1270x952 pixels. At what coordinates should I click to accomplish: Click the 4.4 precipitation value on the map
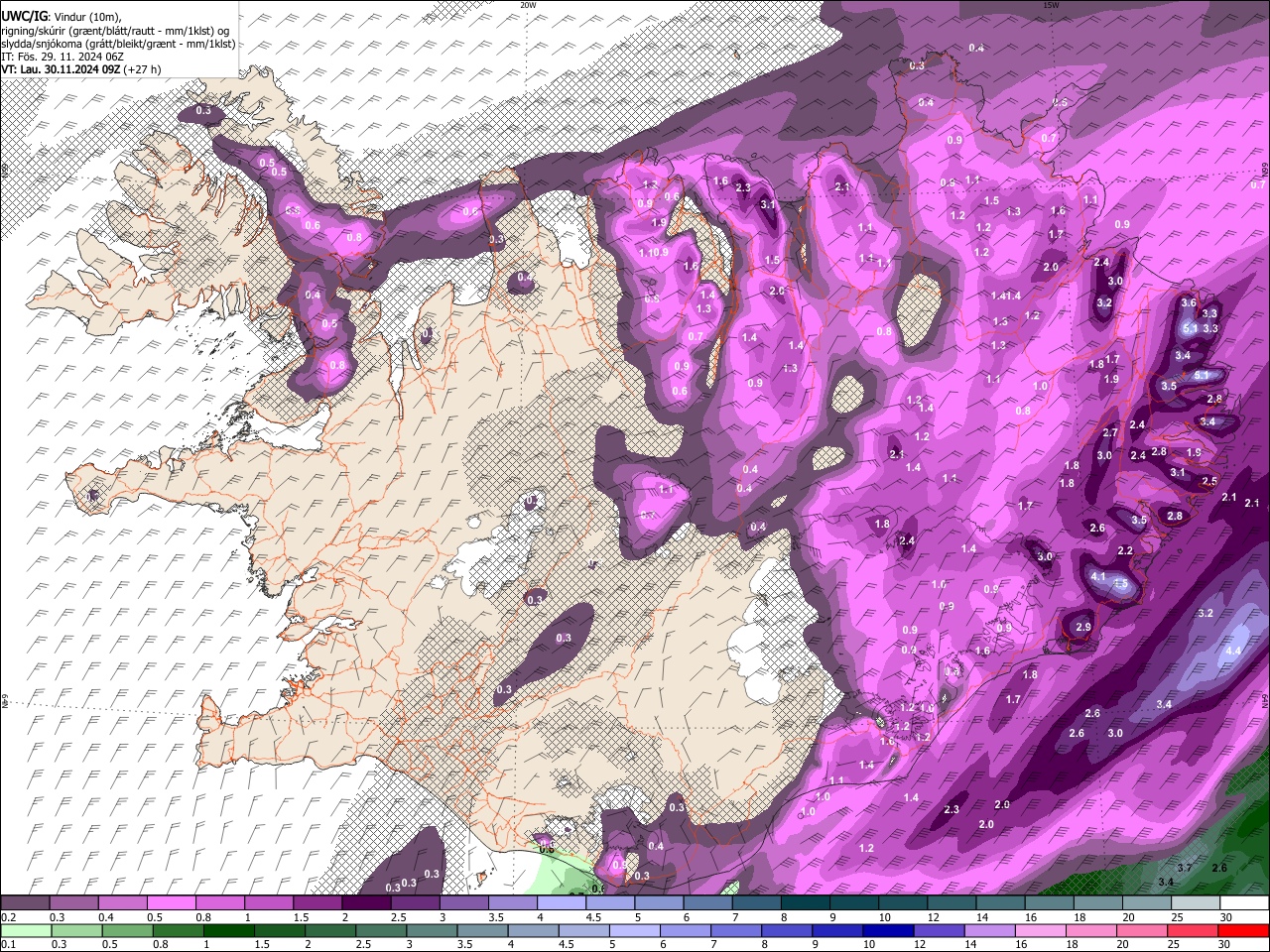(x=1233, y=651)
